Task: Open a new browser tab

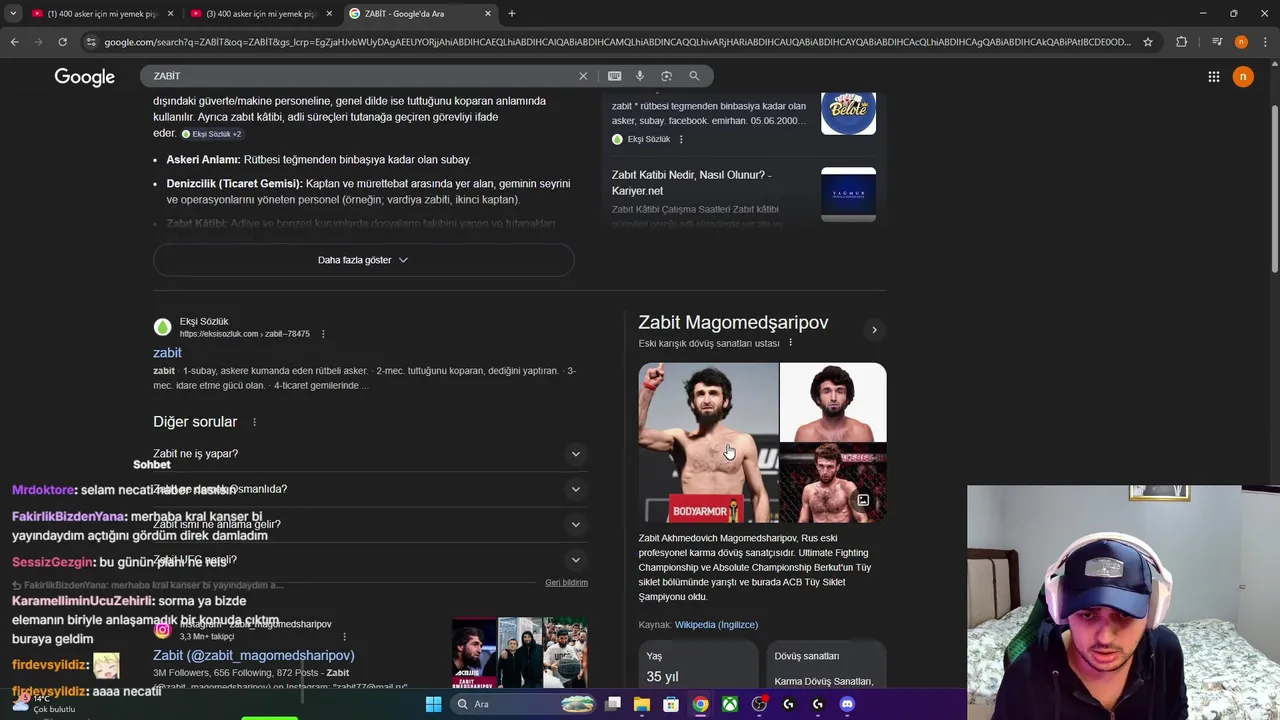Action: [512, 14]
